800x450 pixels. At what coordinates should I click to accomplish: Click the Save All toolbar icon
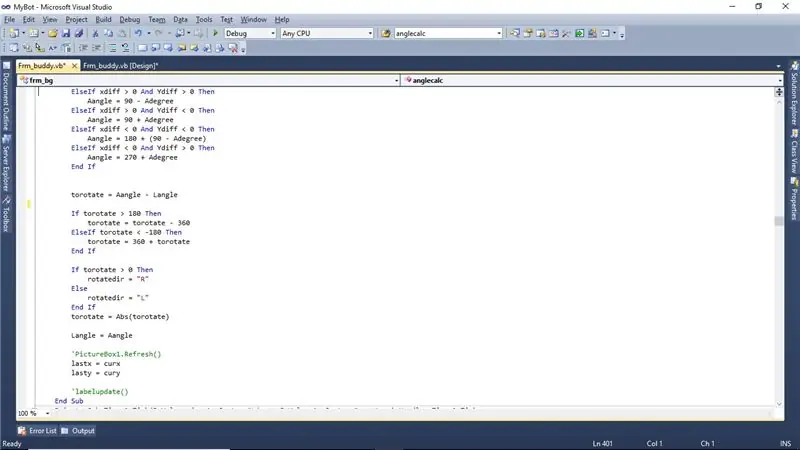point(79,33)
